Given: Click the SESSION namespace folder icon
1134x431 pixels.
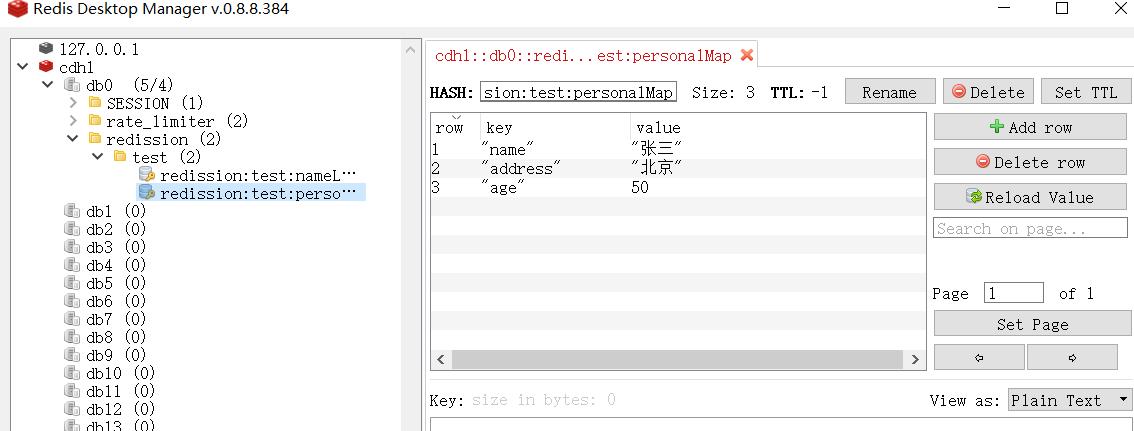Looking at the screenshot, I should coord(95,103).
